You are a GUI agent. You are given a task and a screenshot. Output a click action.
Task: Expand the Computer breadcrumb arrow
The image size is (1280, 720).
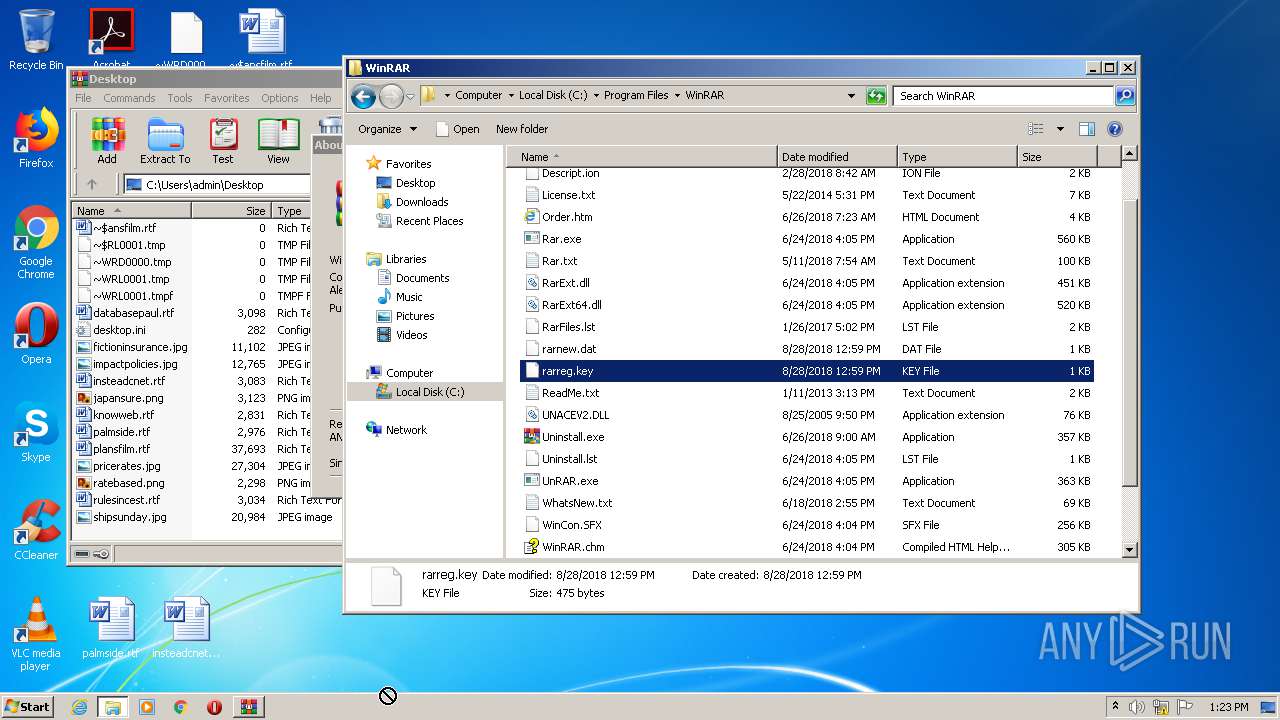pos(511,96)
